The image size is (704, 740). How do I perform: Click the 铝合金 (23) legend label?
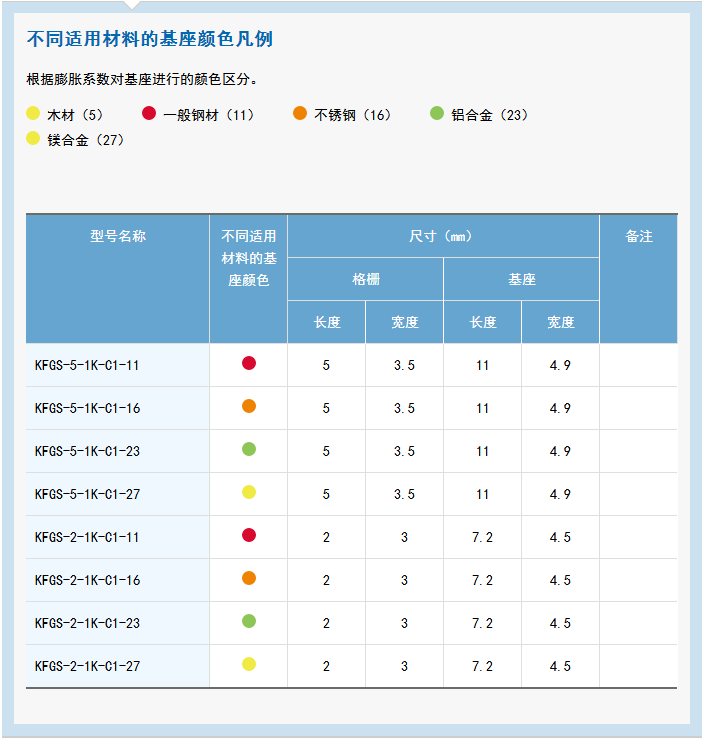coord(490,115)
